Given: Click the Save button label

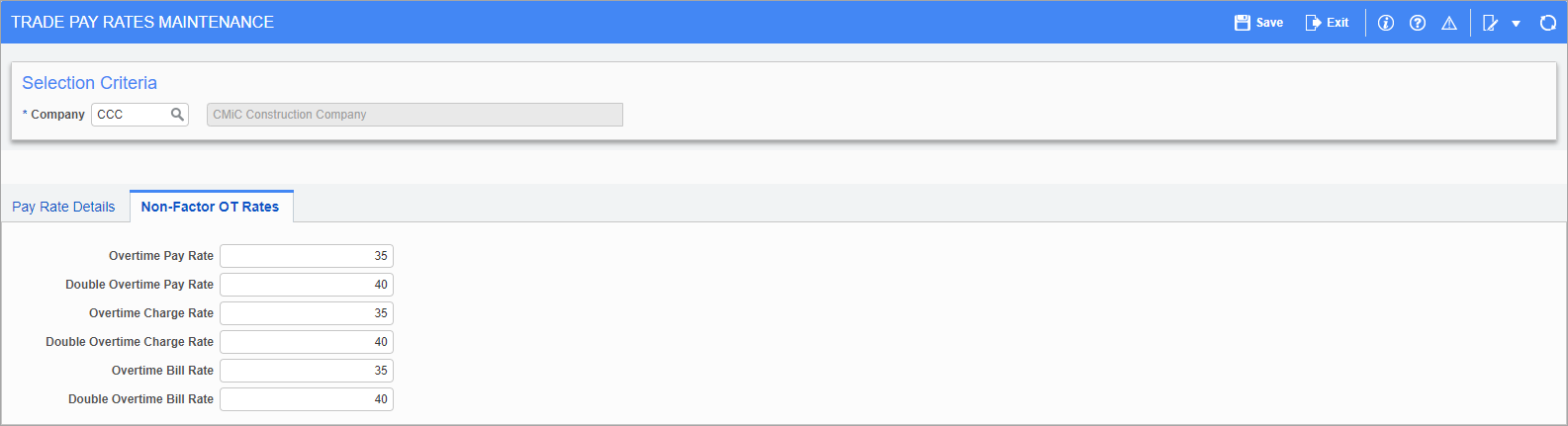Looking at the screenshot, I should [x=1269, y=23].
